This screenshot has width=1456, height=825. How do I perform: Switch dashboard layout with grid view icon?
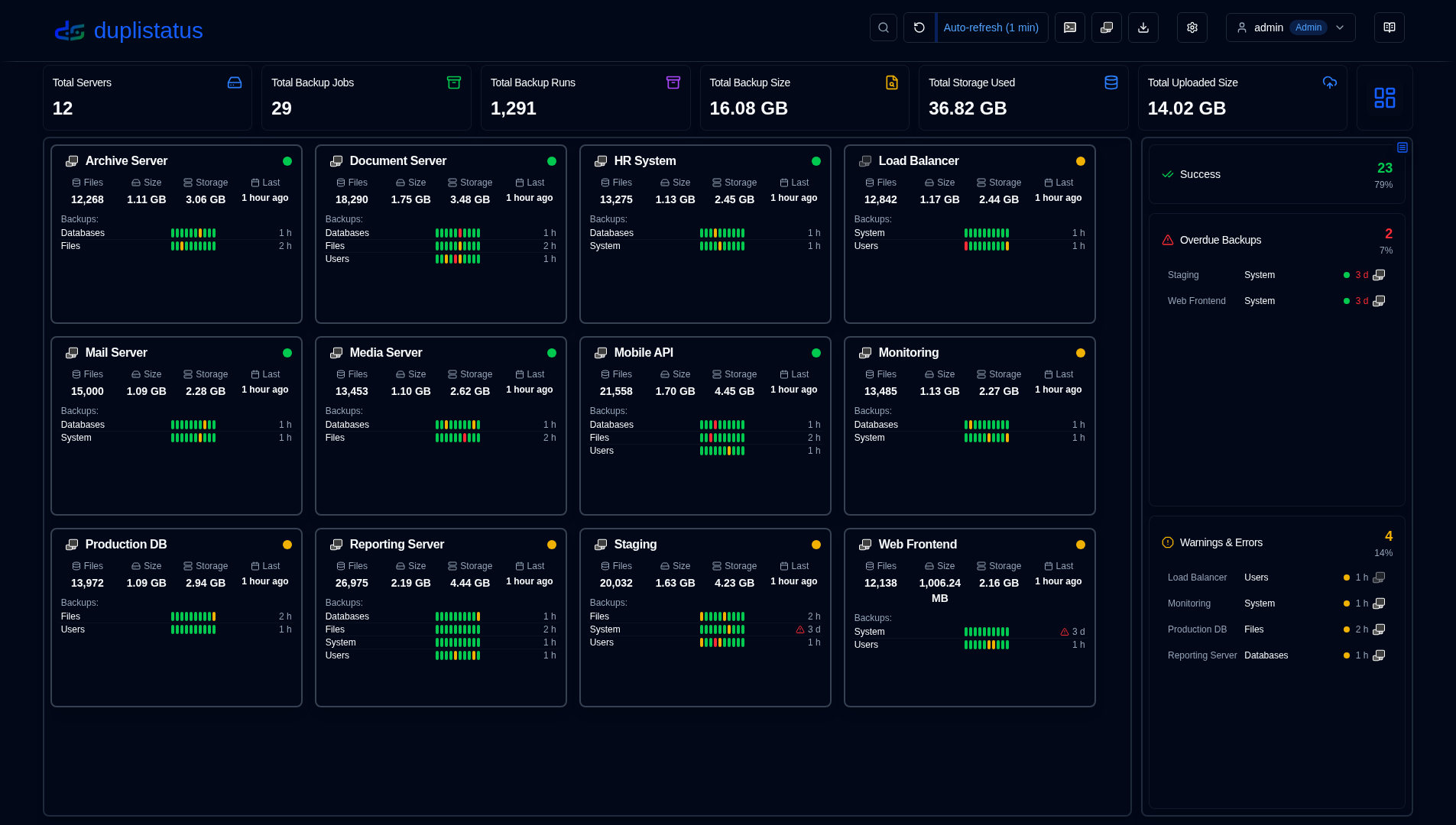(1385, 98)
